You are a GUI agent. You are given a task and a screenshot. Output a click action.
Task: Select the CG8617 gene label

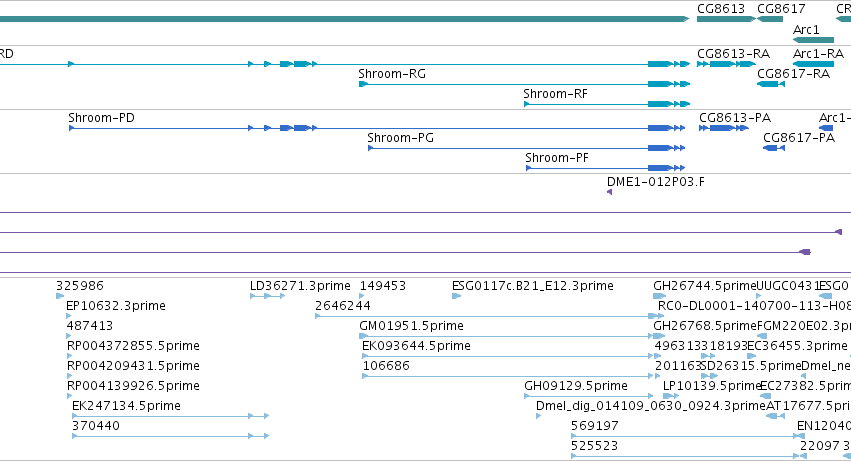point(781,9)
